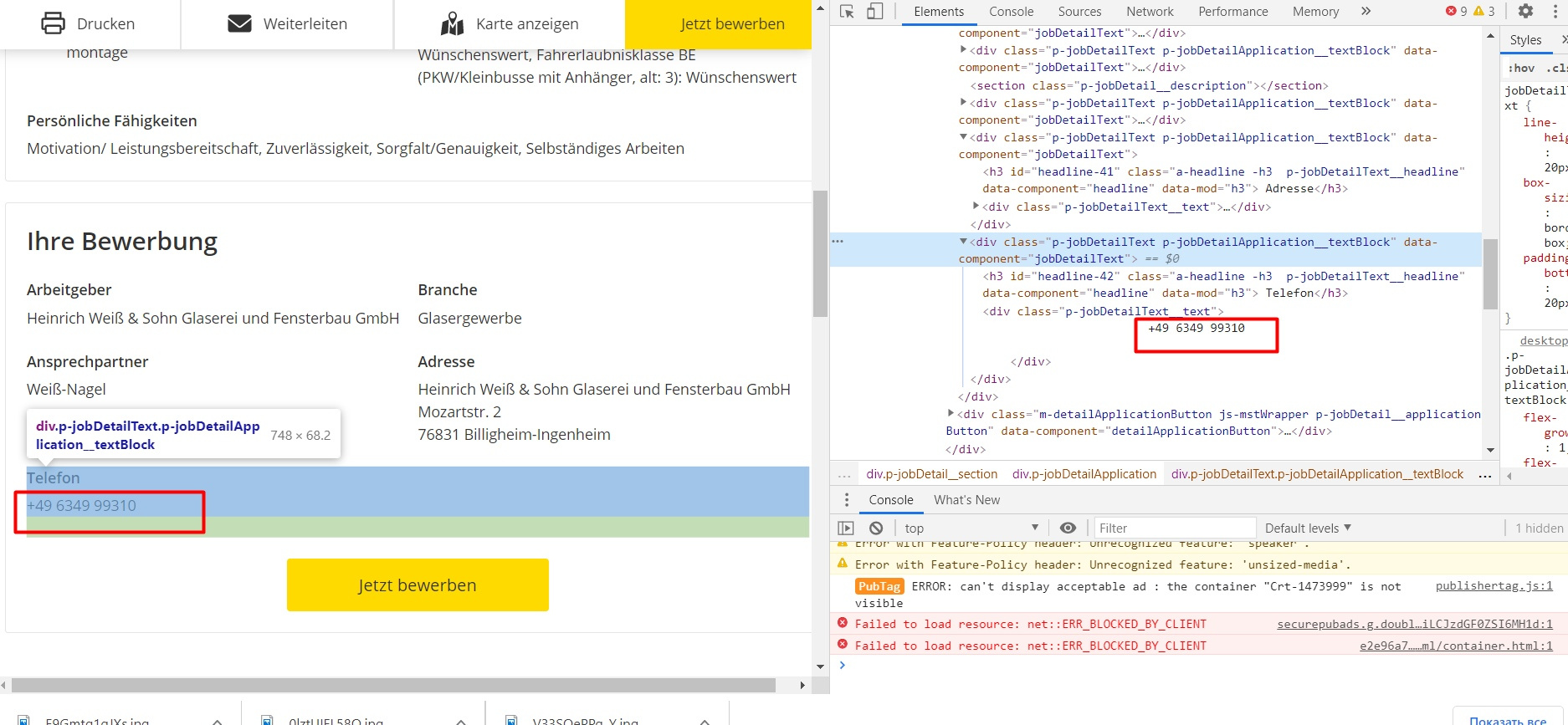Click div.p-jobDetail__section breadcrumb
This screenshot has height=725, width=1568.
tap(931, 474)
